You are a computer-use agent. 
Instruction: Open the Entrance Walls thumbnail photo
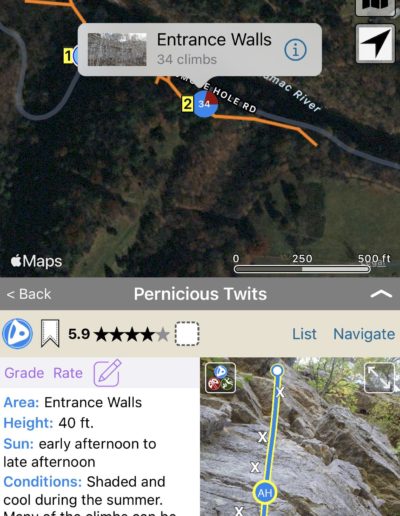117,50
